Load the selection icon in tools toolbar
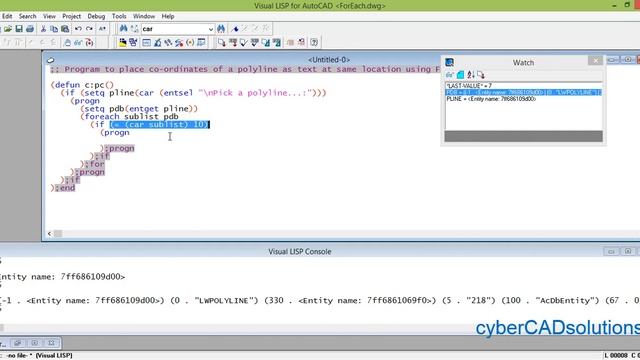 tap(233, 42)
